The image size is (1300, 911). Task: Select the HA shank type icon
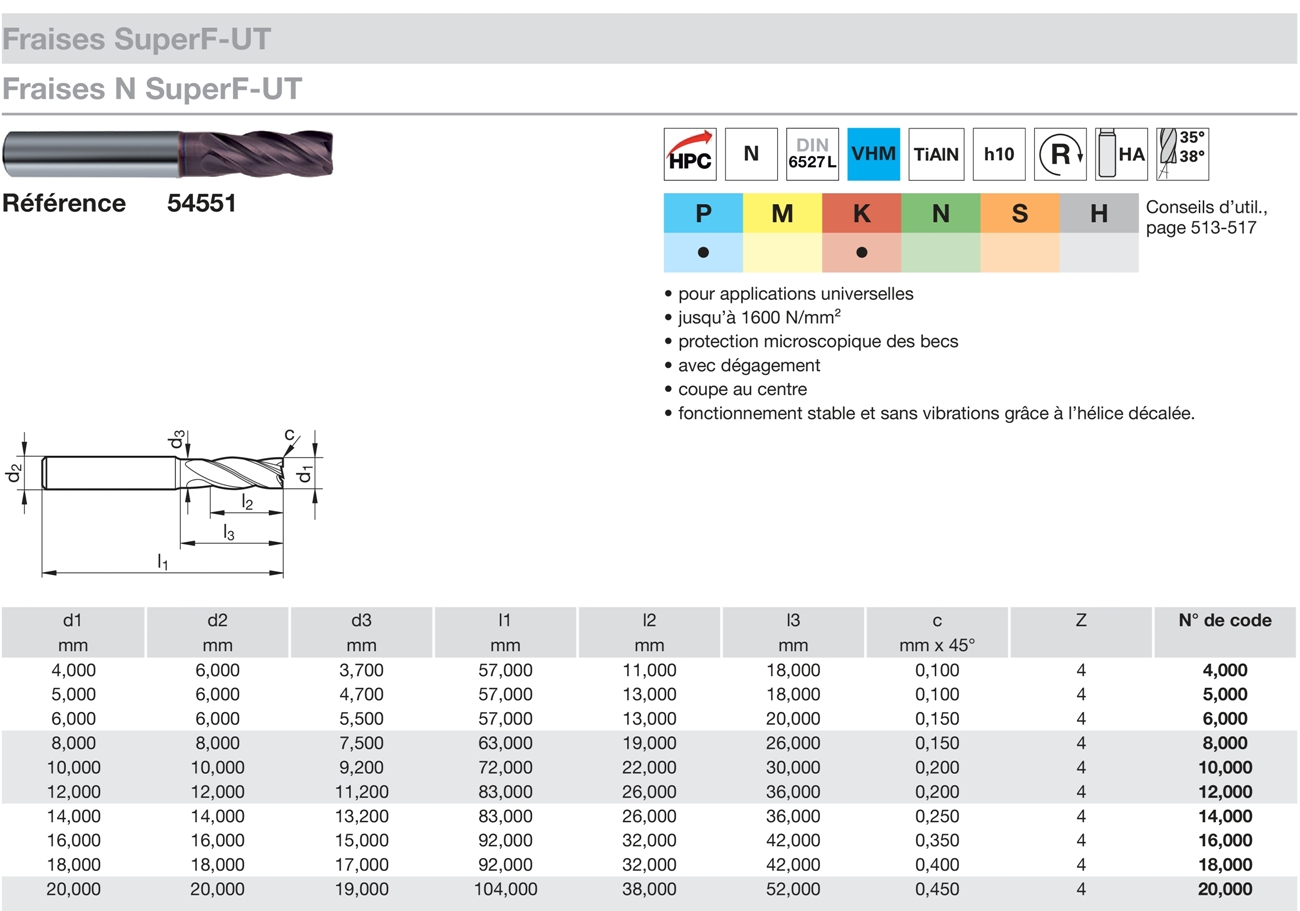(x=1121, y=154)
